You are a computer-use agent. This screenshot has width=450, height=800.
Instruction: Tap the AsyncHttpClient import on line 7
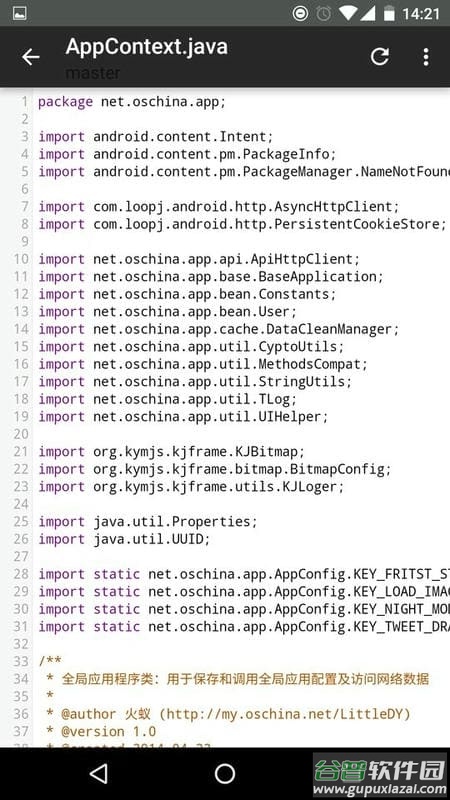(x=219, y=207)
